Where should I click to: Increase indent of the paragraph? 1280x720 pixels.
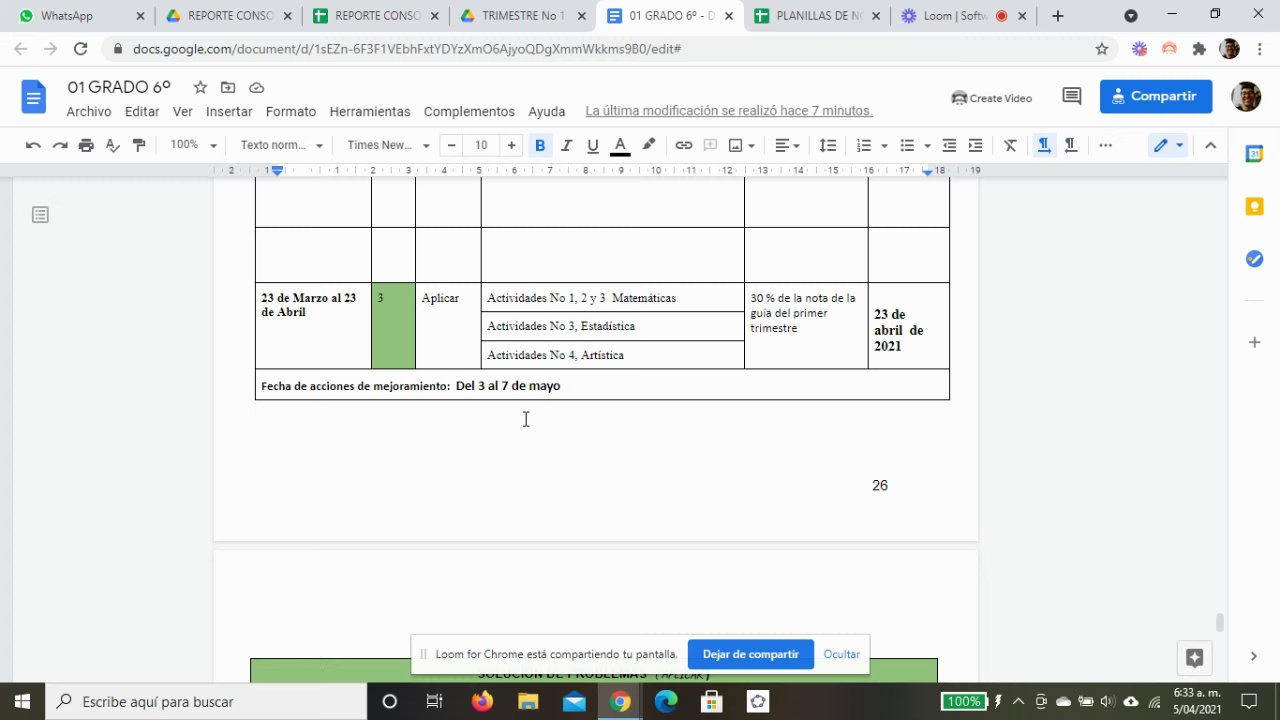pos(975,145)
